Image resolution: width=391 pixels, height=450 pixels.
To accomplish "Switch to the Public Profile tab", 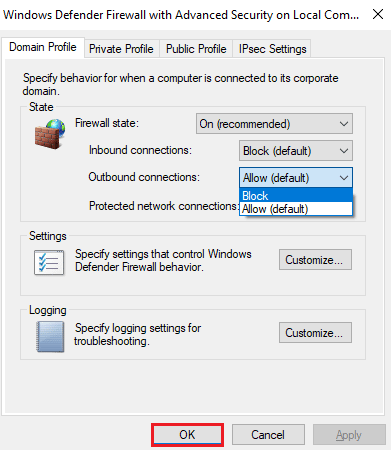I will coord(196,49).
